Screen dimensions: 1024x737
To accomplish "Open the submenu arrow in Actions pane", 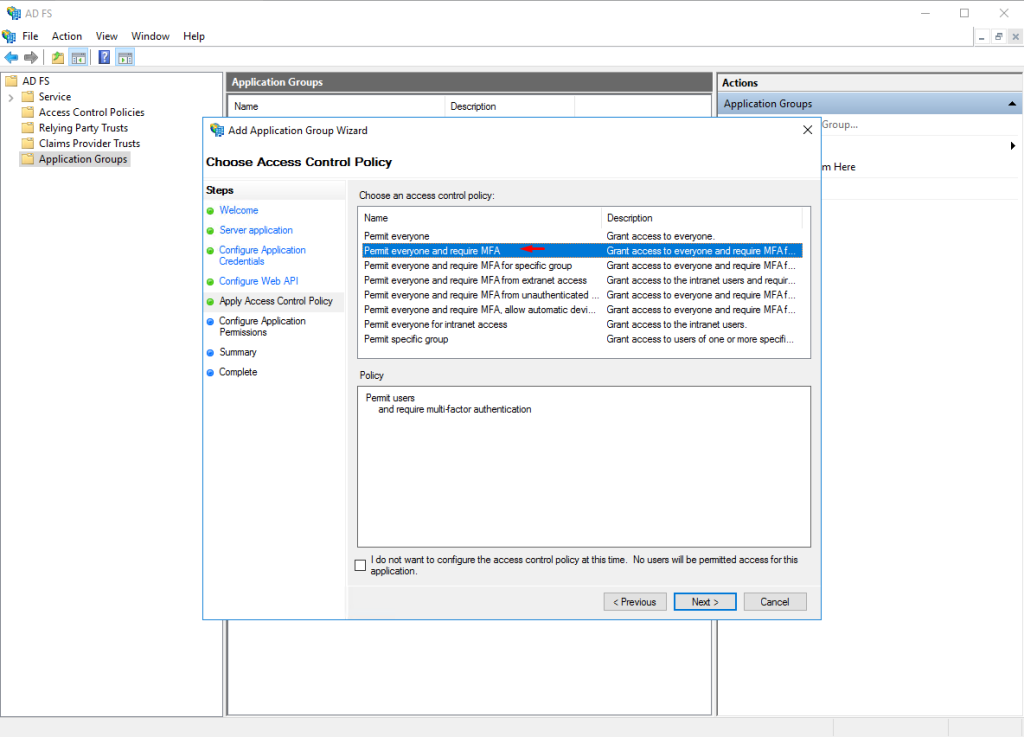I will [x=1013, y=146].
